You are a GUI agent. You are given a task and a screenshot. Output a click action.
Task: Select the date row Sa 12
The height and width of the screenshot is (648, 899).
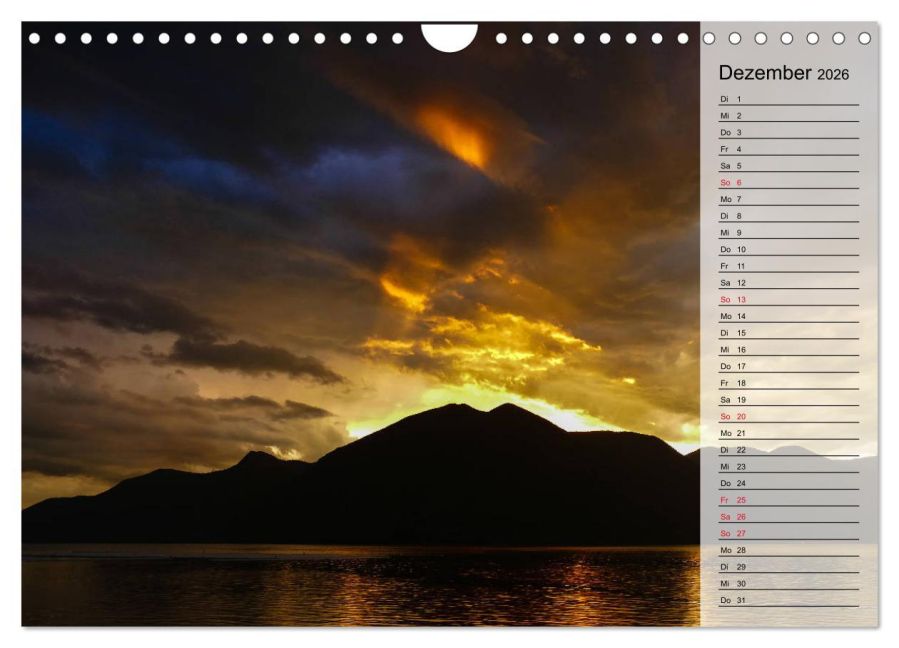click(x=789, y=283)
